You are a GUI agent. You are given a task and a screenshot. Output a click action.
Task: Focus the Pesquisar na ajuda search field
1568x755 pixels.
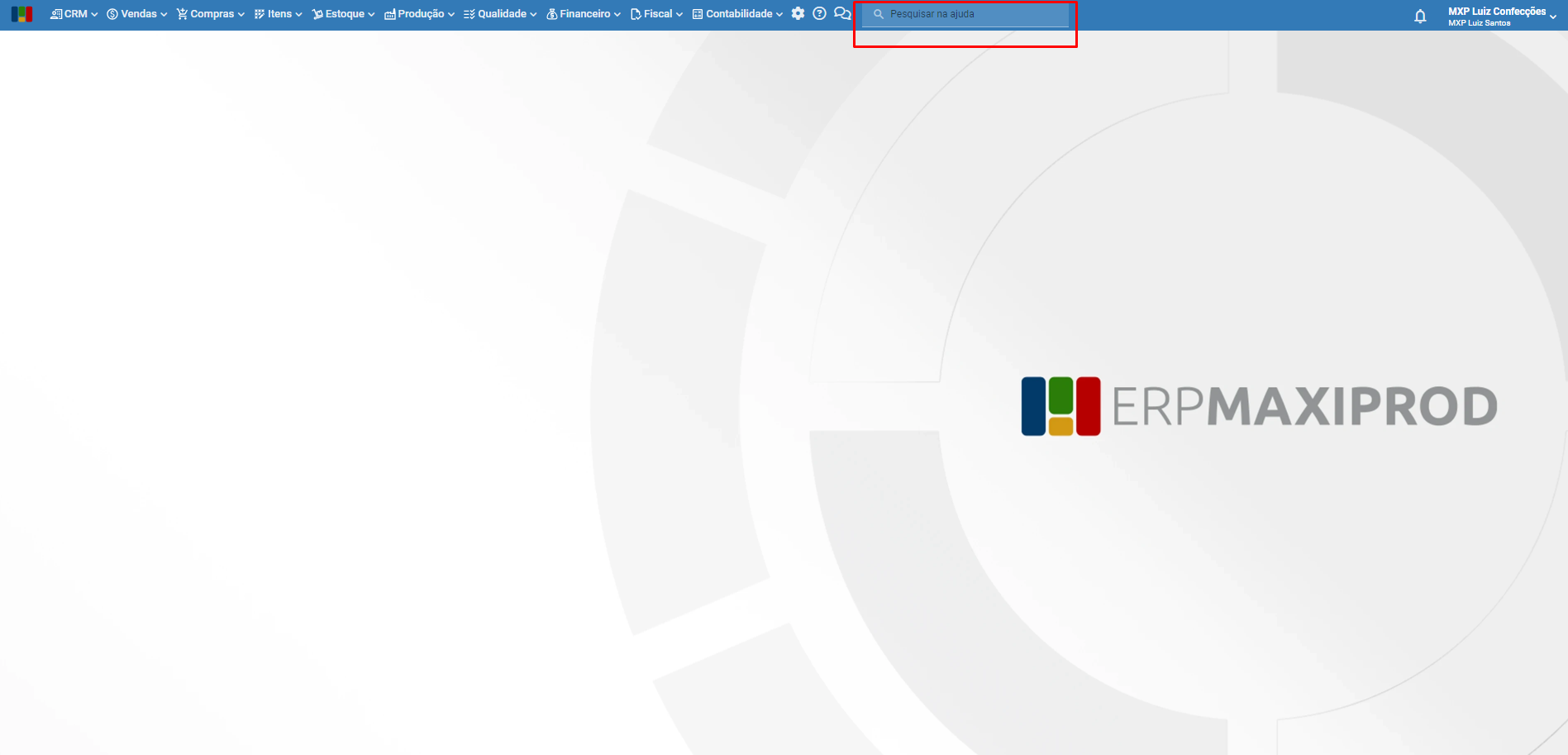(965, 14)
